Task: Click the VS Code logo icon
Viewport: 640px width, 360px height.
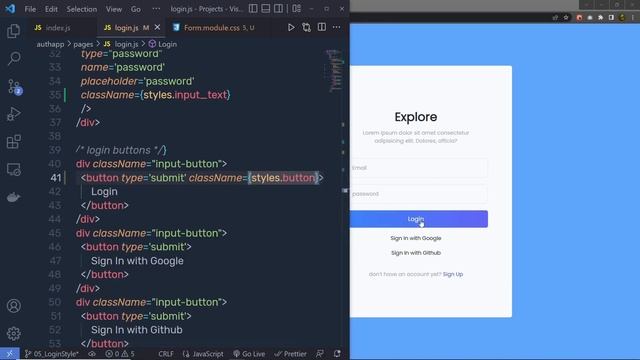Action: (10, 9)
